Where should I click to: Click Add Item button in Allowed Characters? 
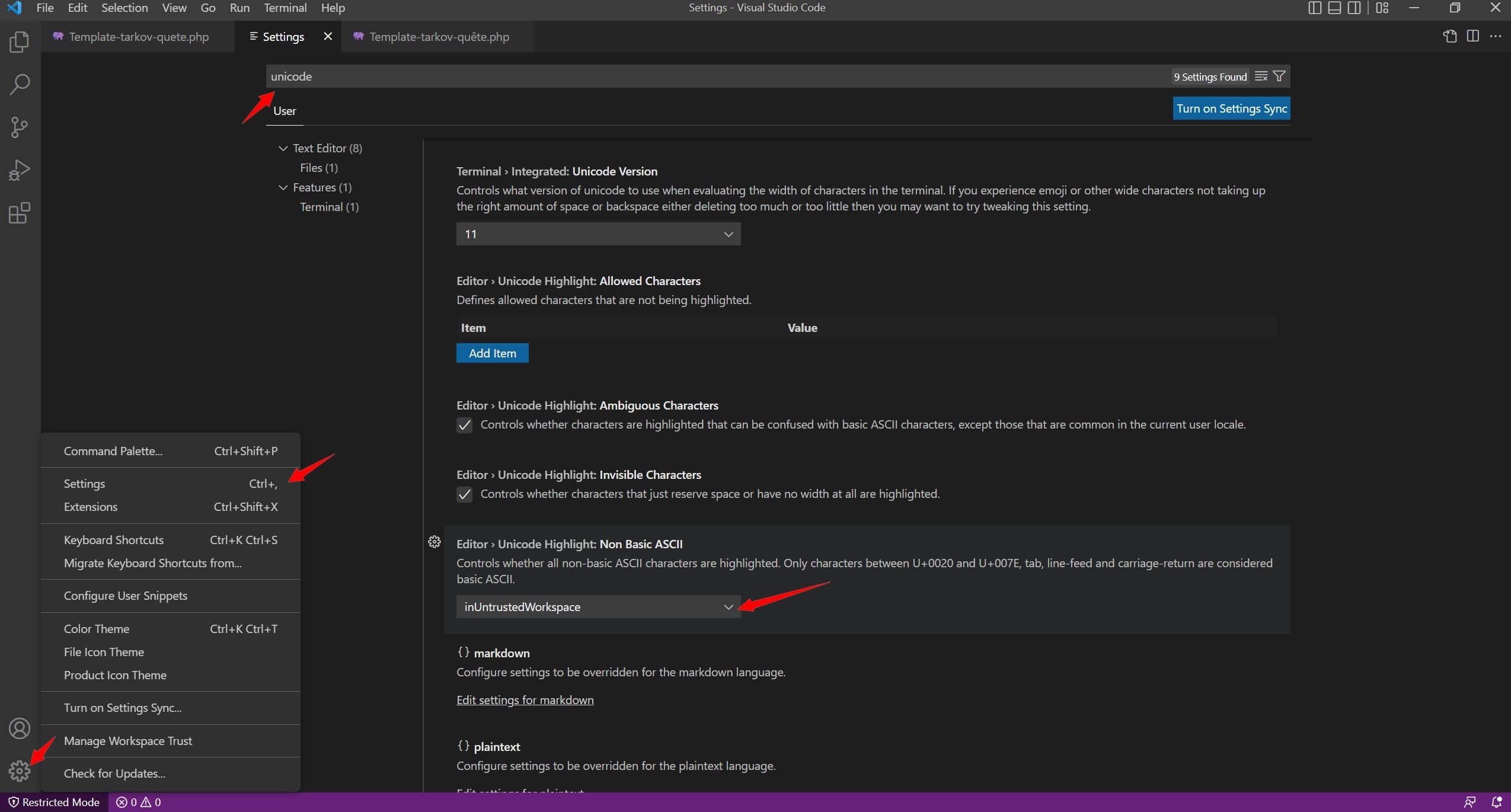point(492,352)
